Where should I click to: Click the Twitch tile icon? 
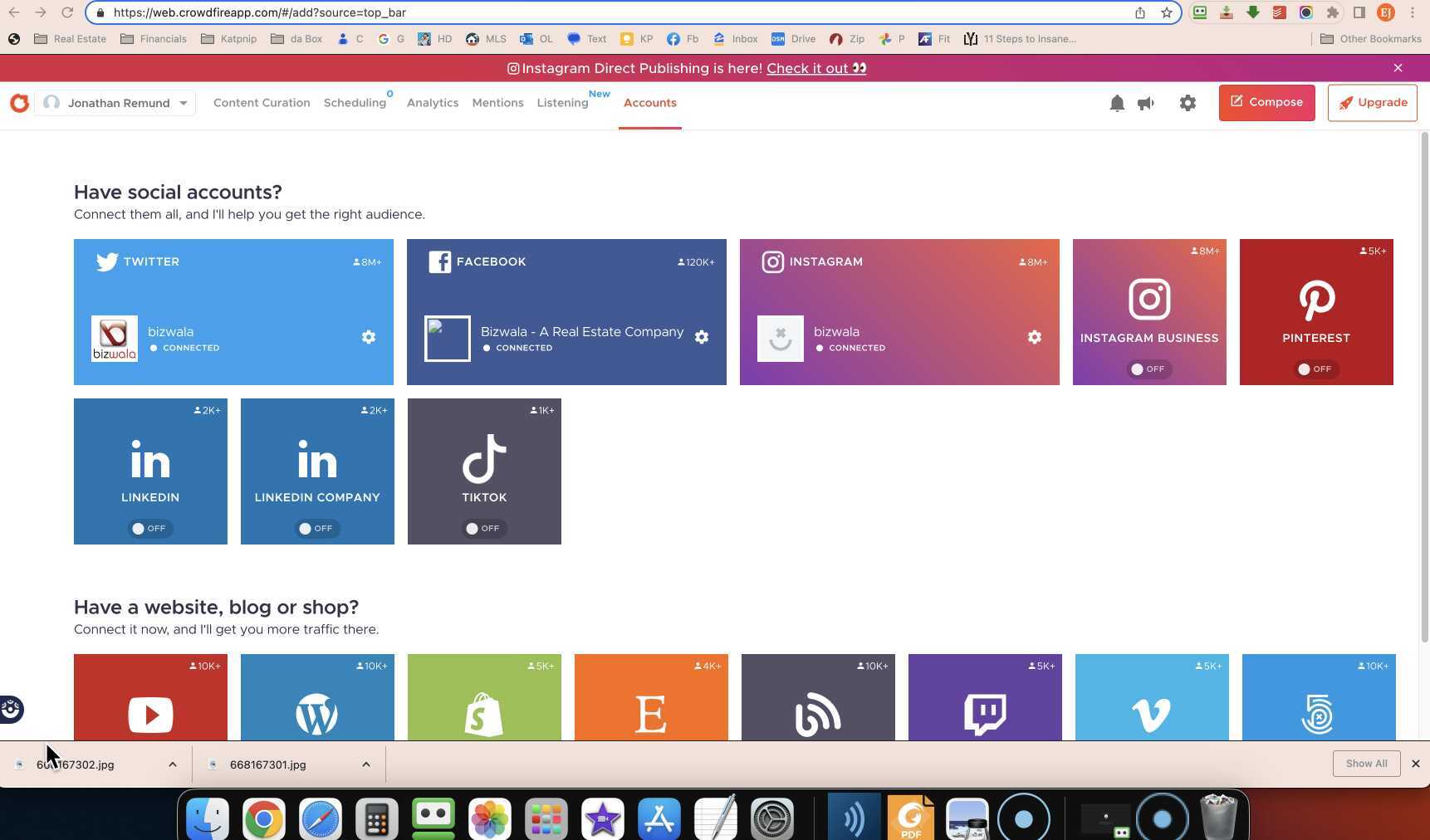click(x=985, y=714)
